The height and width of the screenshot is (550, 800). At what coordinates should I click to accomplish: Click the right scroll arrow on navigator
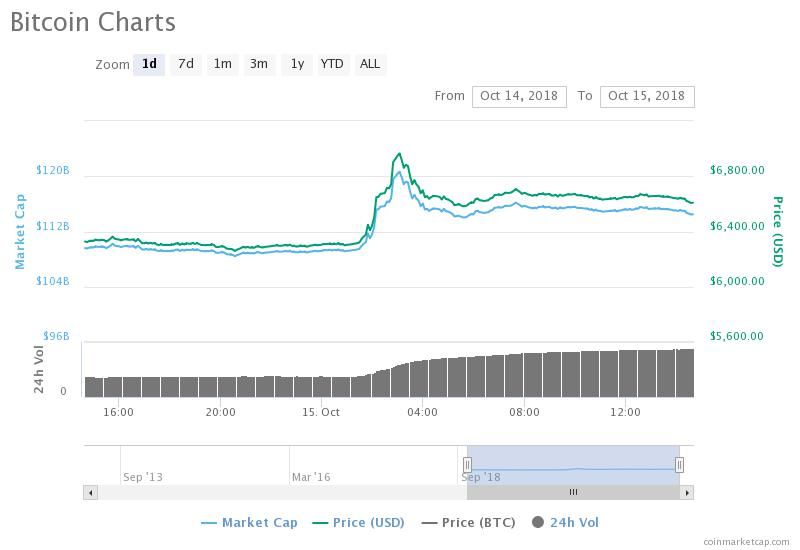[687, 492]
